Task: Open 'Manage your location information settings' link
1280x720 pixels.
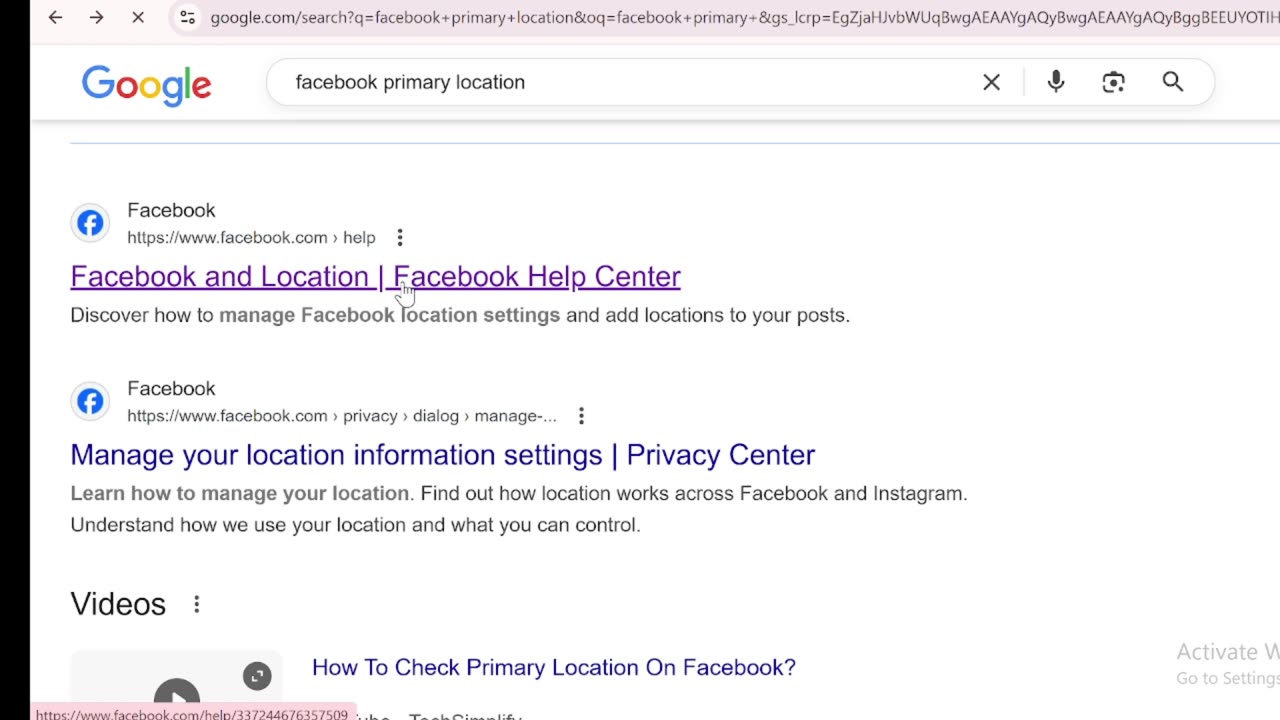Action: coord(442,455)
